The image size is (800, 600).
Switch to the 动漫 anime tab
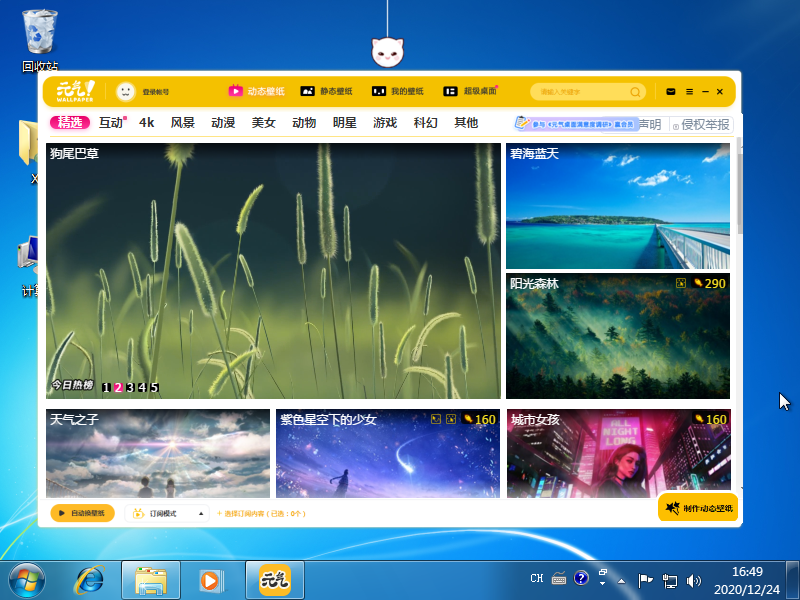coord(223,123)
